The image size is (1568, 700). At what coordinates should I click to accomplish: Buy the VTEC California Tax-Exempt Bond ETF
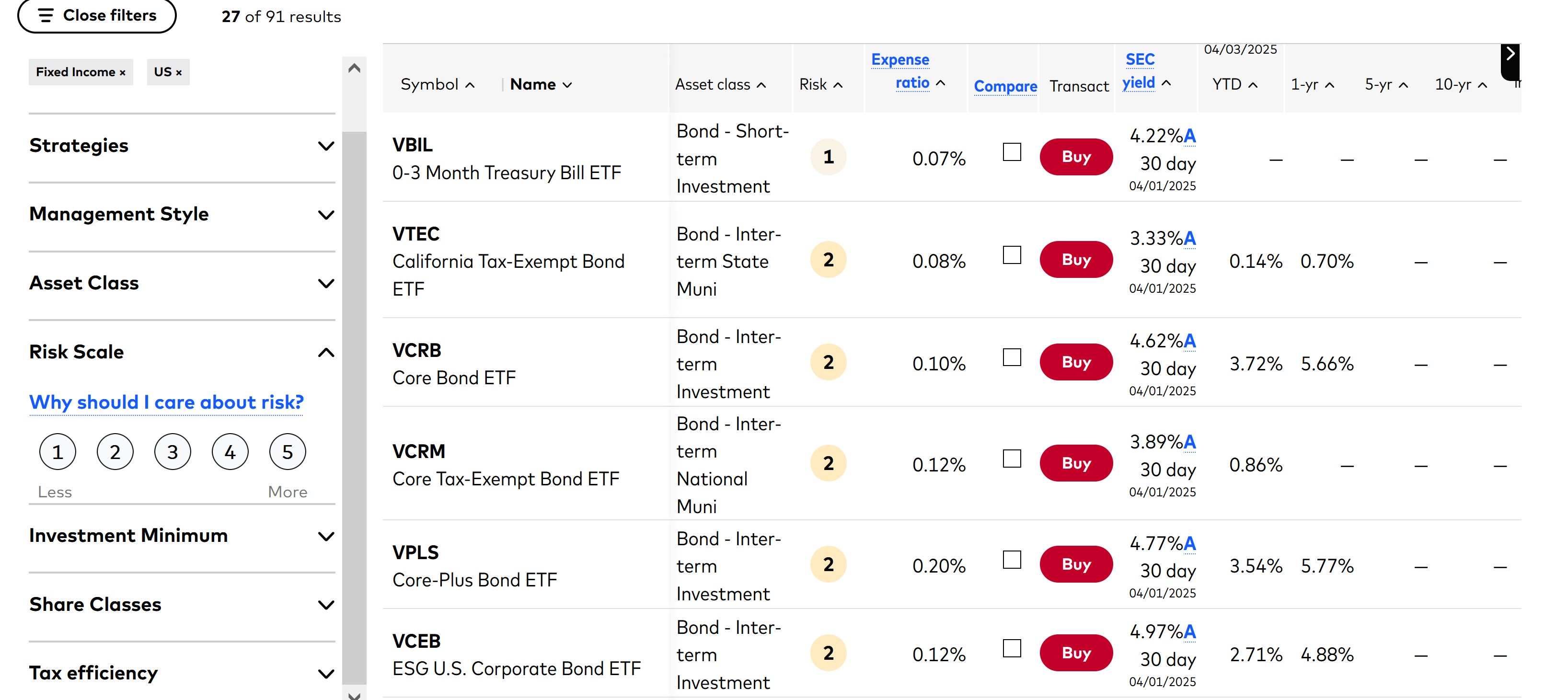(1076, 260)
